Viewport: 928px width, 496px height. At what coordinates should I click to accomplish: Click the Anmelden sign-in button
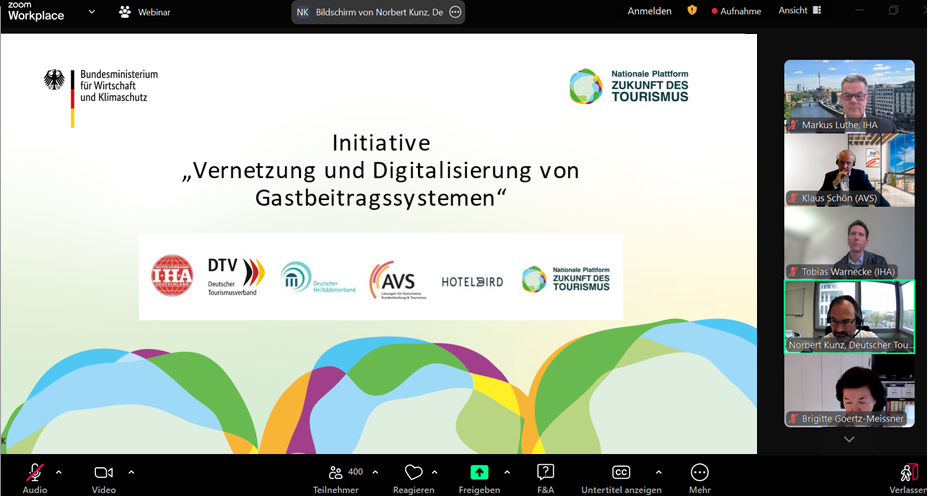click(649, 11)
